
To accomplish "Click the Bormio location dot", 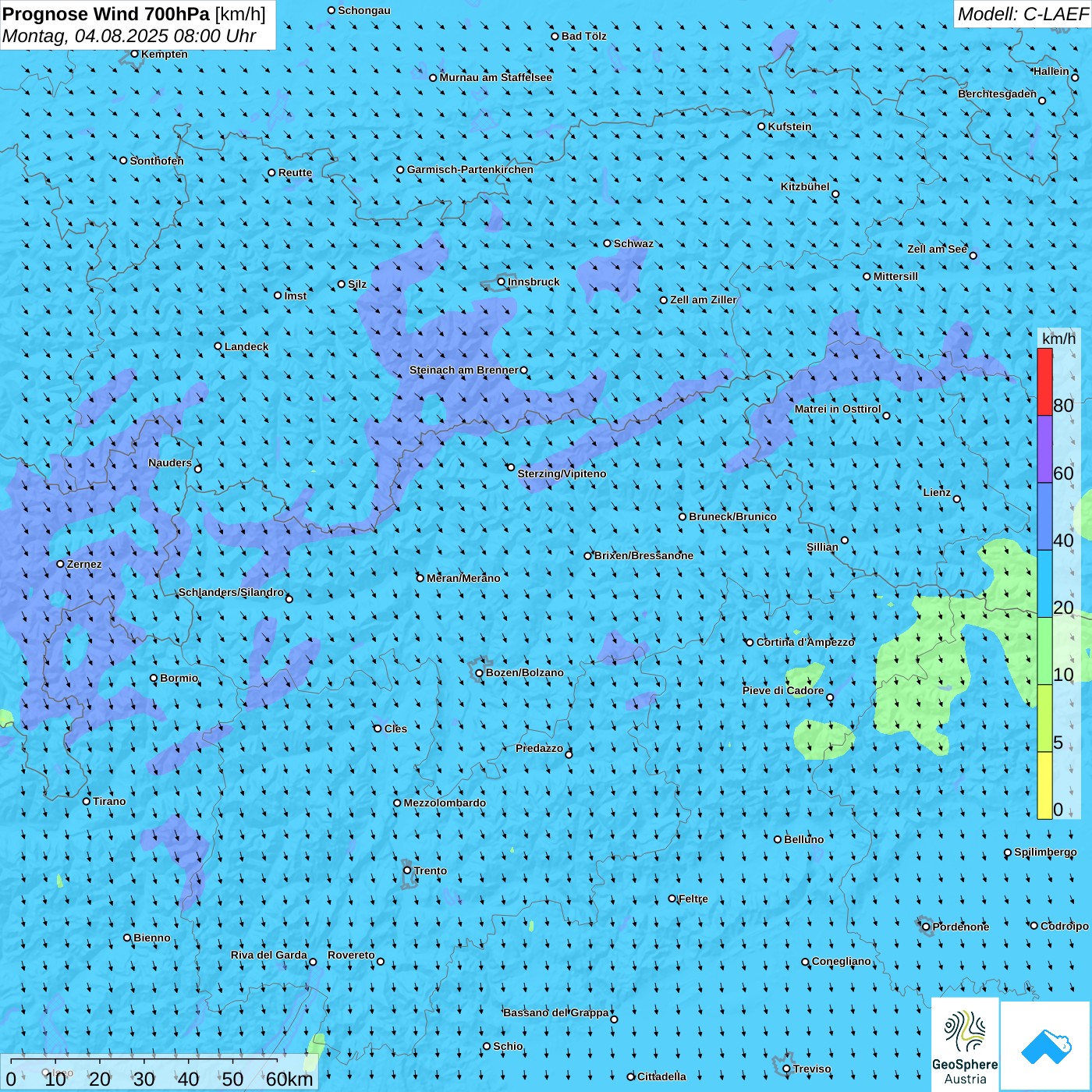I will pyautogui.click(x=154, y=678).
